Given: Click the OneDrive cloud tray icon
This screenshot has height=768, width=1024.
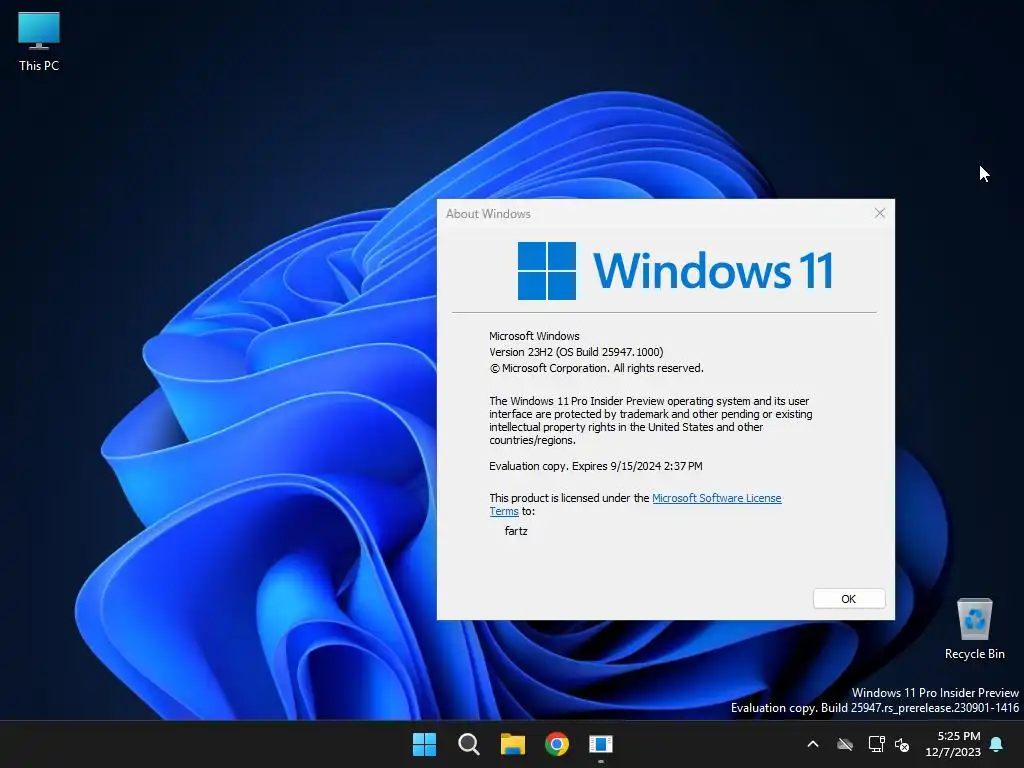Looking at the screenshot, I should pyautogui.click(x=845, y=744).
